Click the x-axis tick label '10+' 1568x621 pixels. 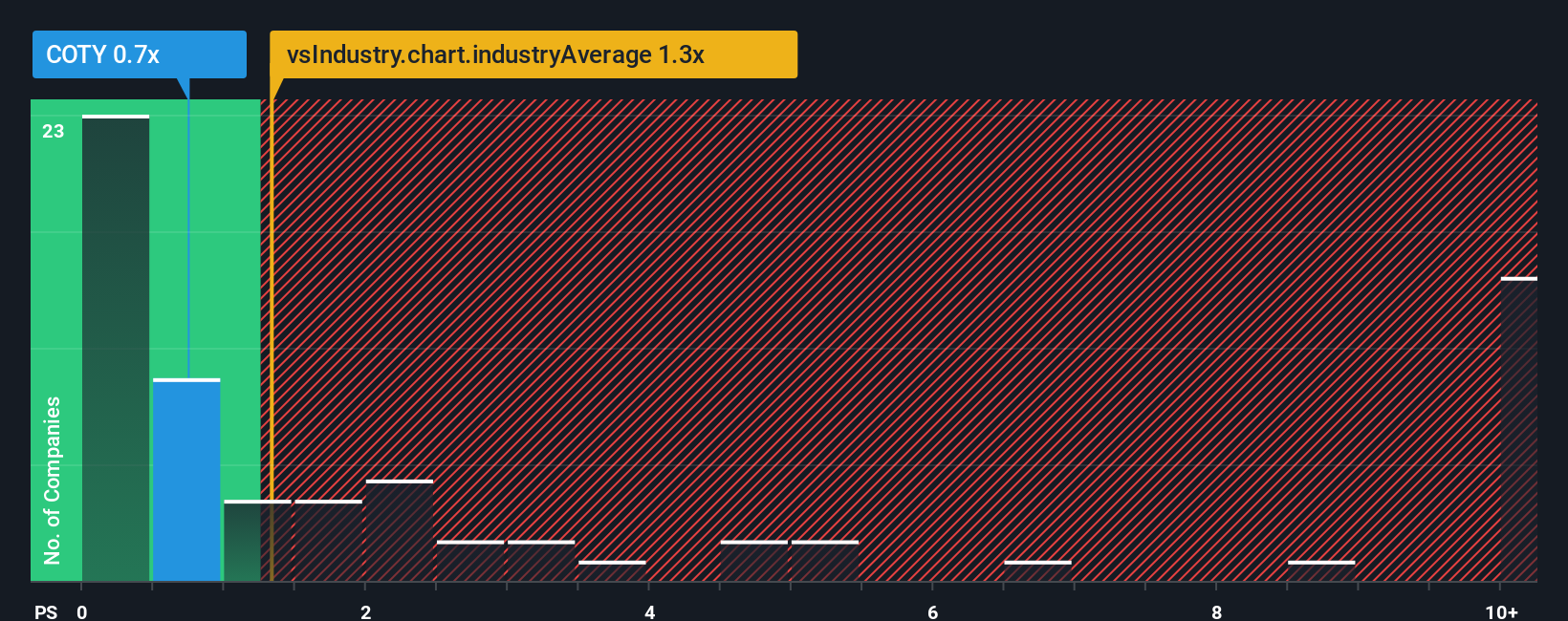coord(1501,612)
